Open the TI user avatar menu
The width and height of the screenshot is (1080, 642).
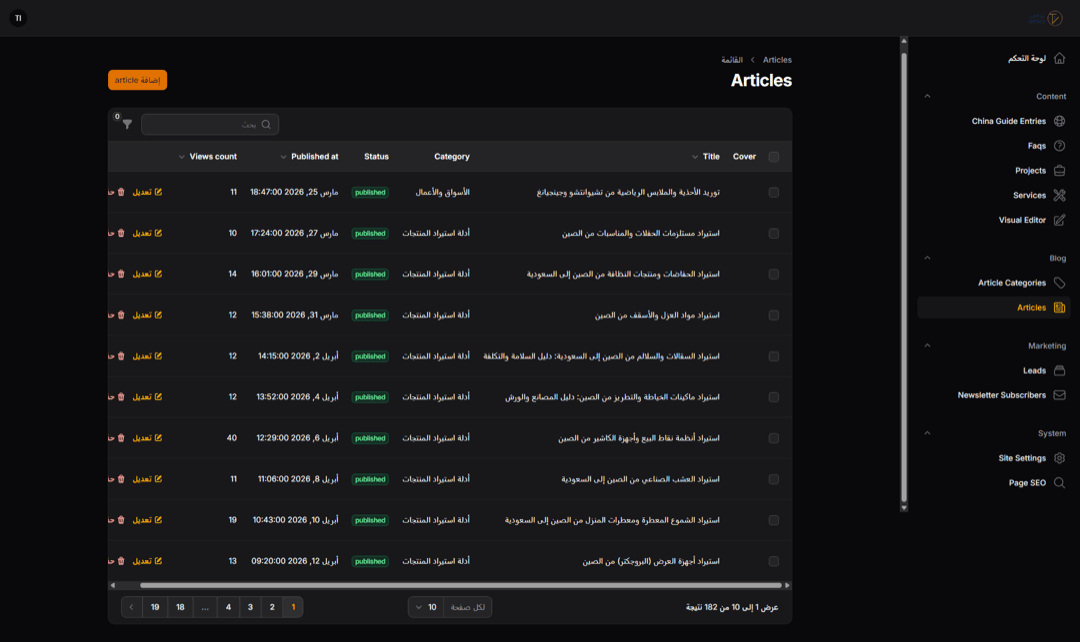click(19, 18)
